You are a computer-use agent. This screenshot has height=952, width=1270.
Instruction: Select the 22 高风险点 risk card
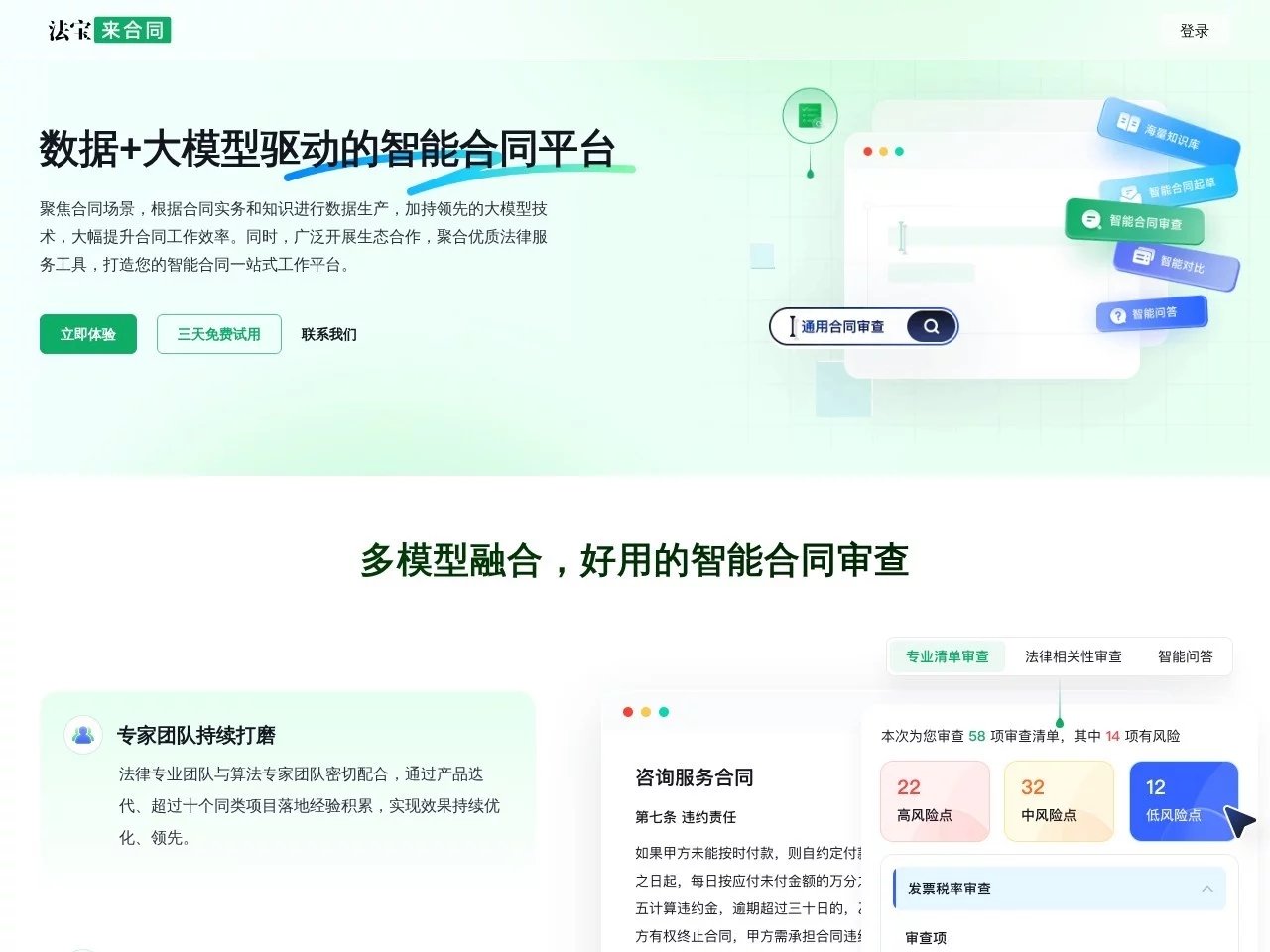934,799
